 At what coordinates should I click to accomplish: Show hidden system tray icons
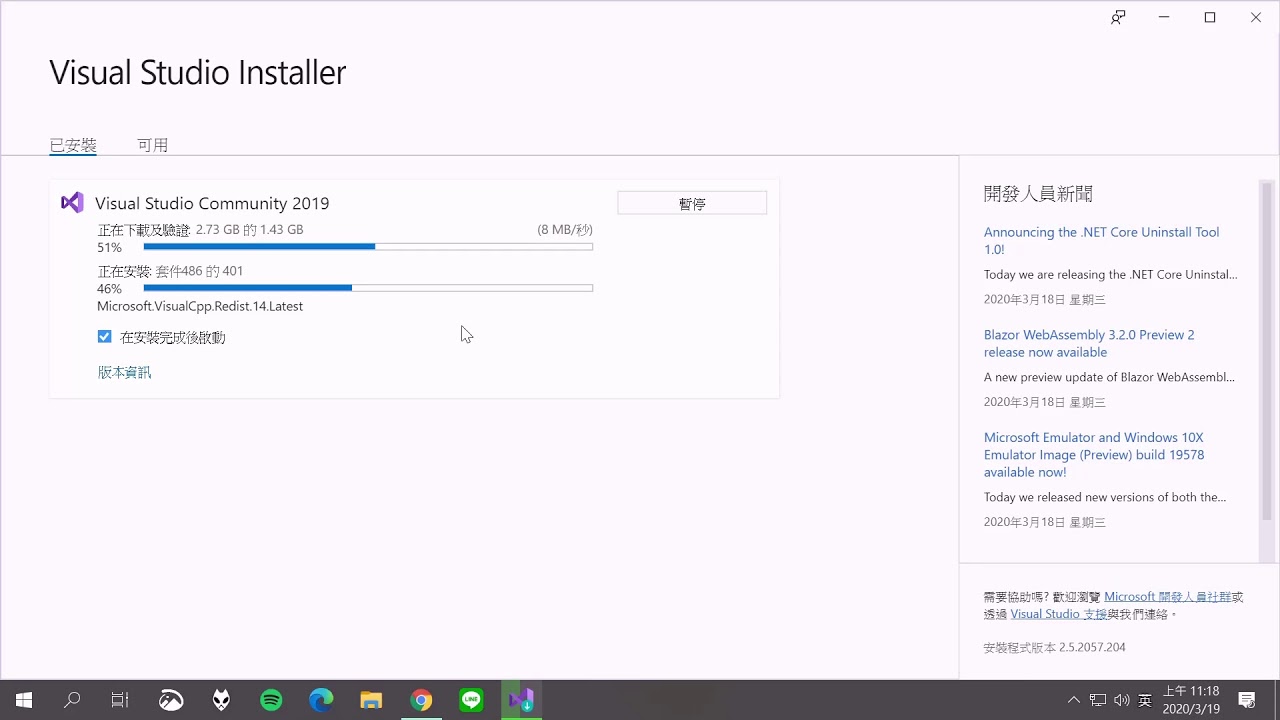(x=1074, y=700)
